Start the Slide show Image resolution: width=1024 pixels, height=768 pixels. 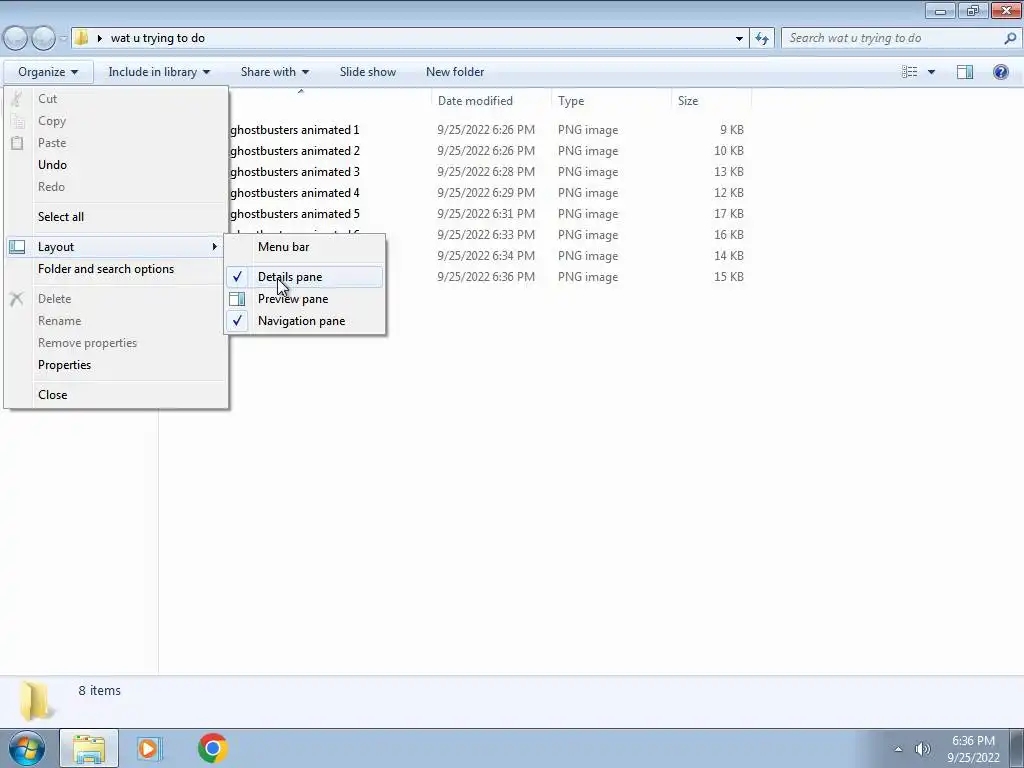point(368,72)
